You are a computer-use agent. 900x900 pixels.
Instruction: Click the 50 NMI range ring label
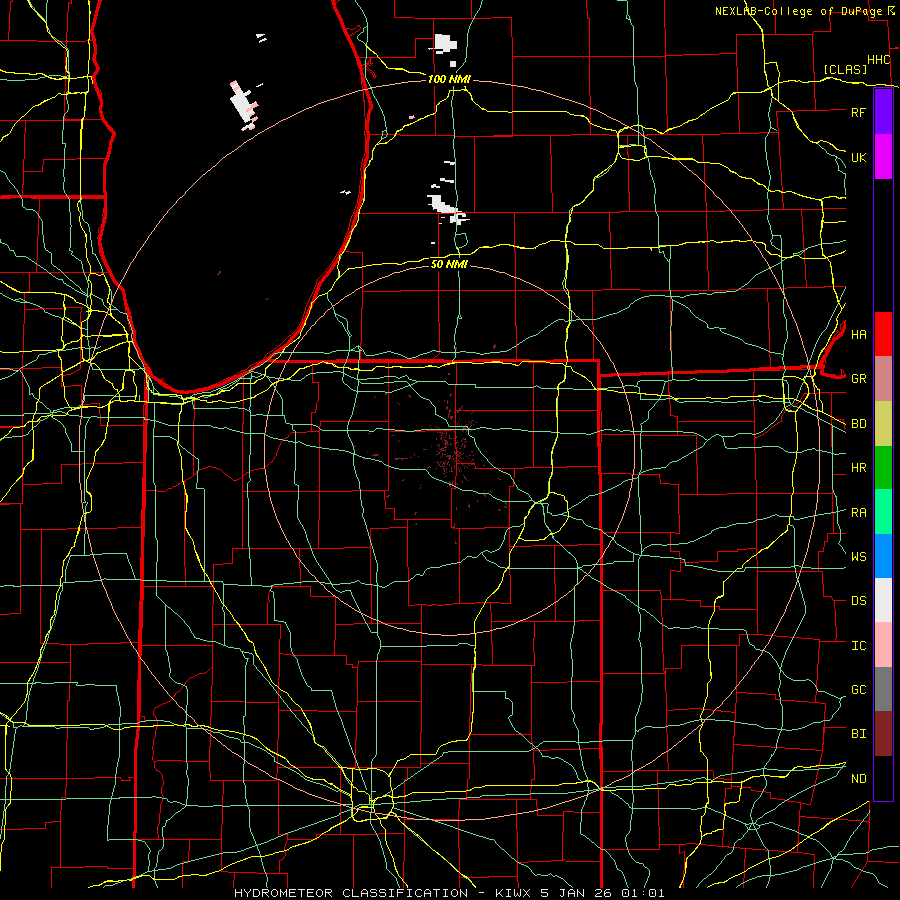click(449, 264)
